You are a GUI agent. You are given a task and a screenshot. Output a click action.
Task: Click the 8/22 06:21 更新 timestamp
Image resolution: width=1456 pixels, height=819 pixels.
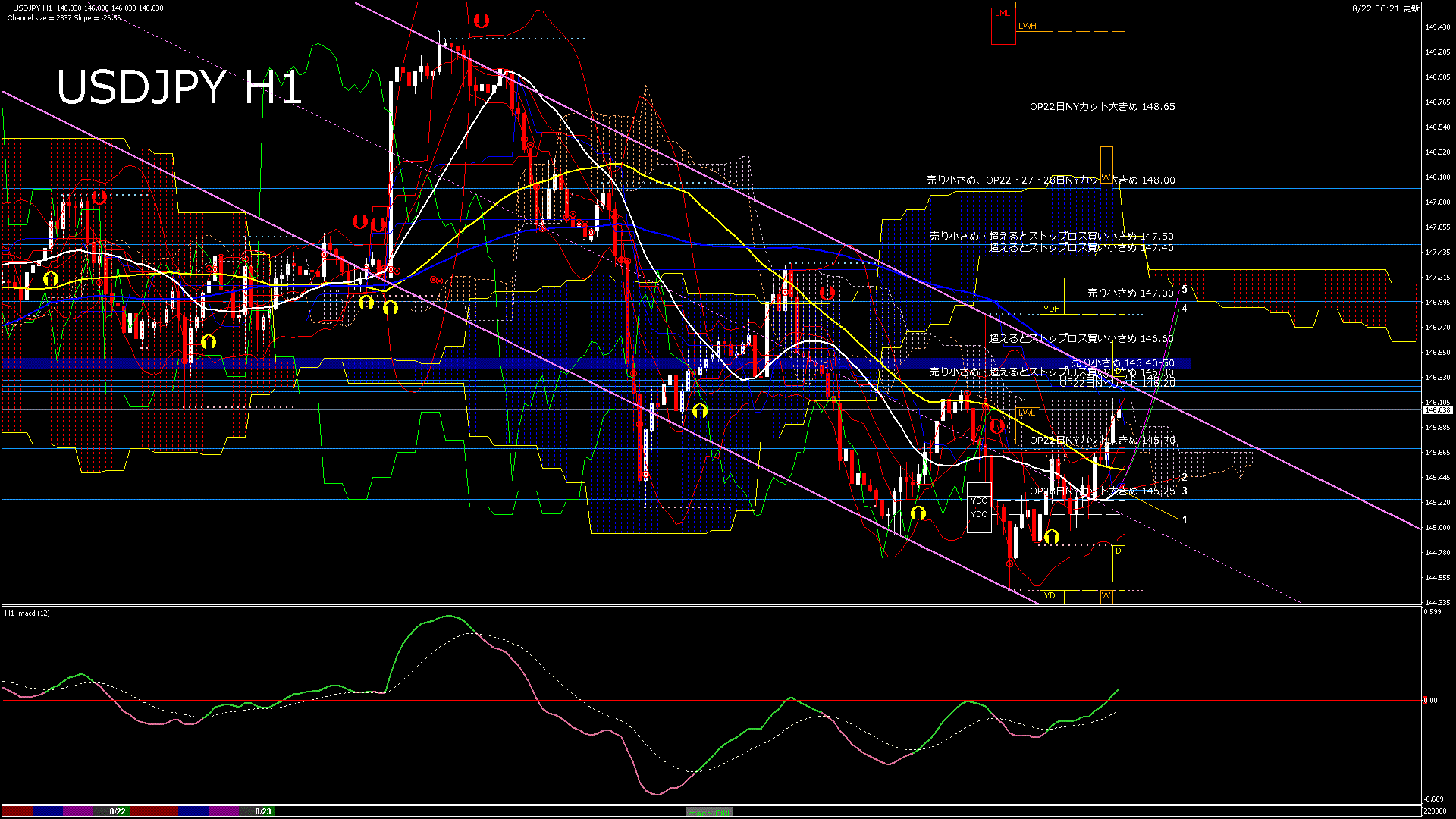(1385, 8)
